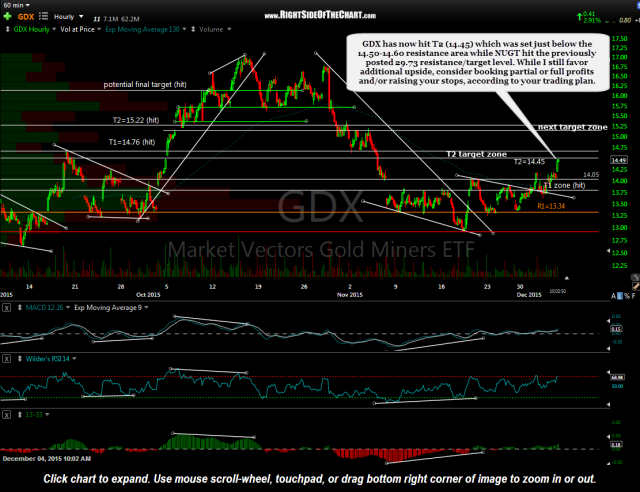Viewport: 640px width, 492px height.
Task: Click the Dec 2015 date label
Action: coord(529,295)
